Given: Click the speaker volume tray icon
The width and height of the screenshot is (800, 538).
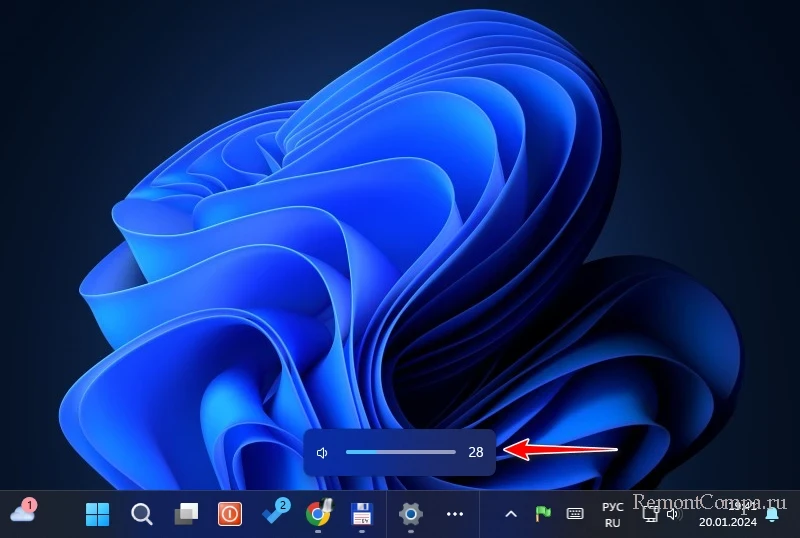Looking at the screenshot, I should tap(674, 514).
